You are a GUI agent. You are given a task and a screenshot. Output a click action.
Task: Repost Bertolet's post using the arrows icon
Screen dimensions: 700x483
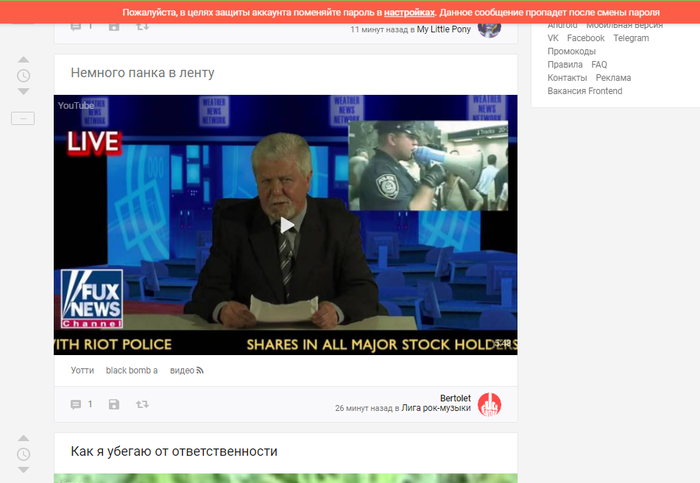click(x=143, y=405)
